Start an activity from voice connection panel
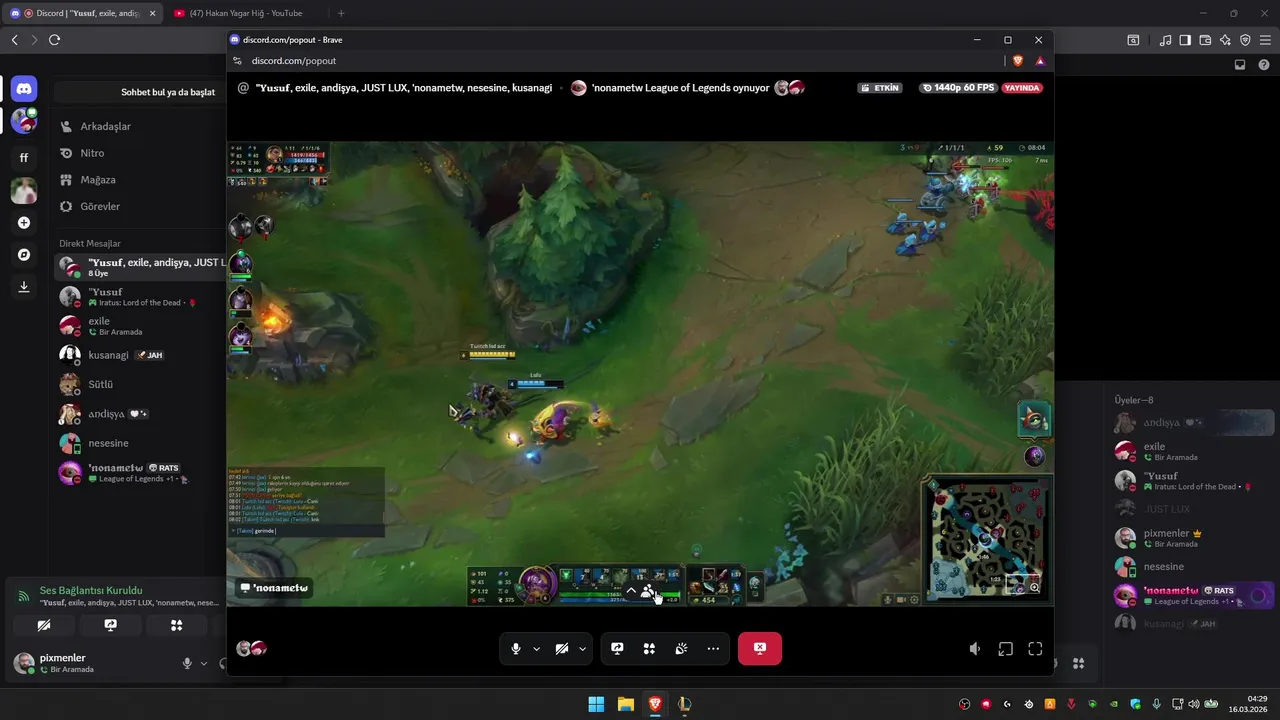Viewport: 1280px width, 720px height. tap(176, 625)
